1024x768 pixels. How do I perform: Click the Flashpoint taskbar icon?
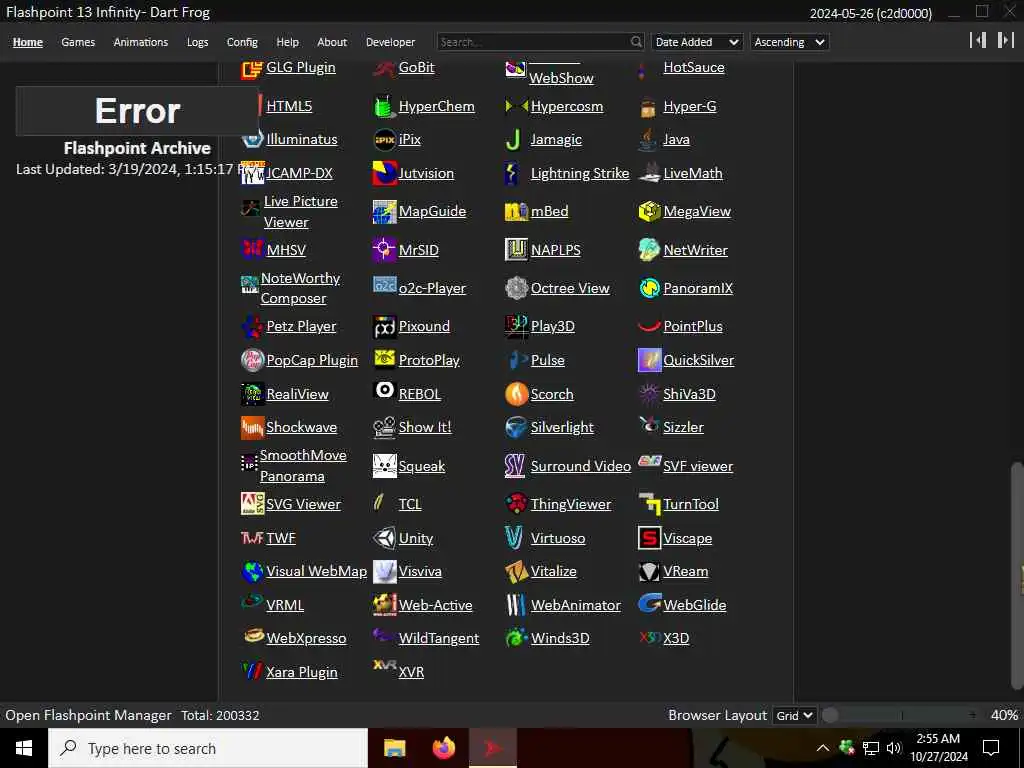point(493,748)
